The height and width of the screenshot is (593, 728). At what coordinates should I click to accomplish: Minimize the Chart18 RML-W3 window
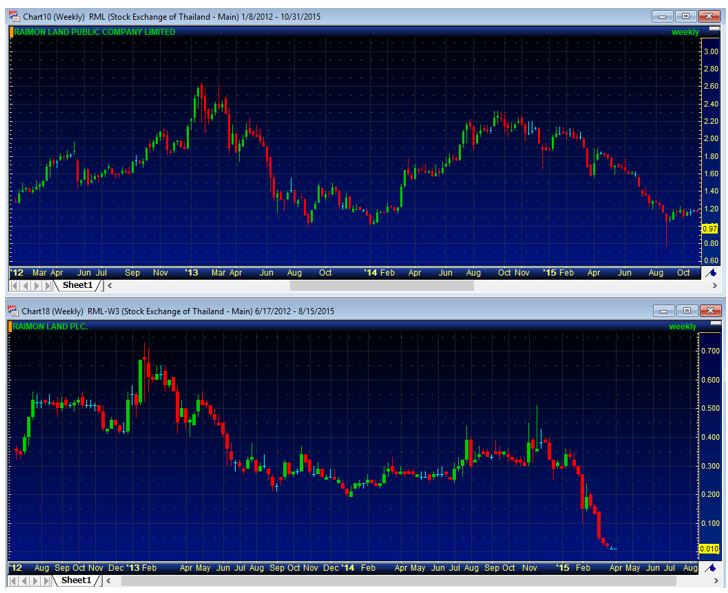point(662,311)
